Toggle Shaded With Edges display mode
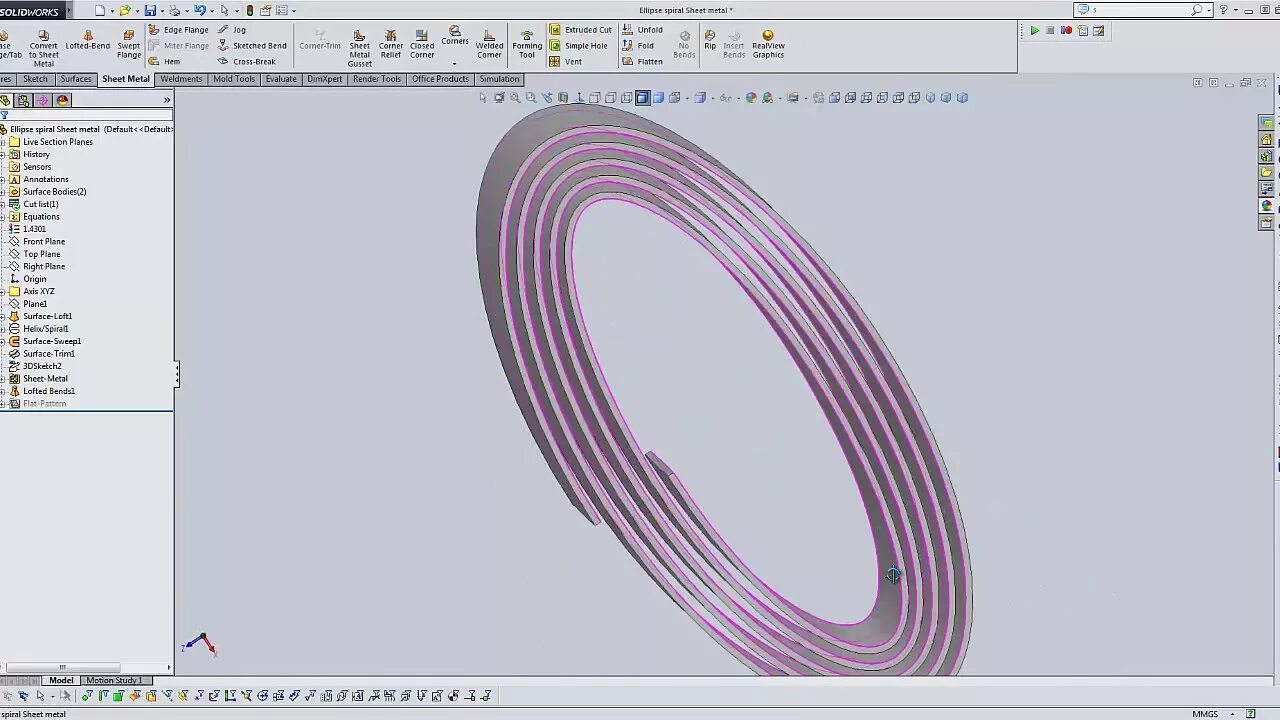1280x720 pixels. (x=642, y=97)
